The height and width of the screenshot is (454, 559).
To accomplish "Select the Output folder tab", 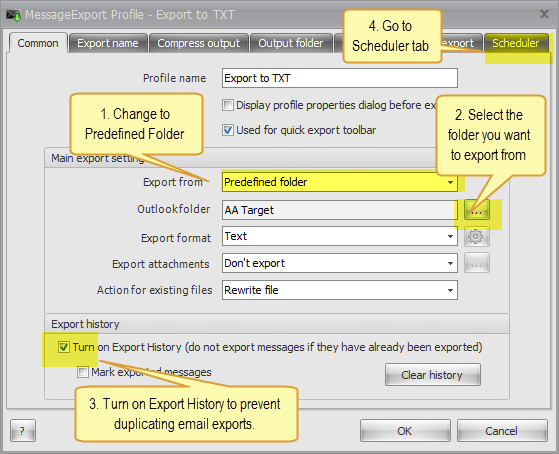I will 291,43.
